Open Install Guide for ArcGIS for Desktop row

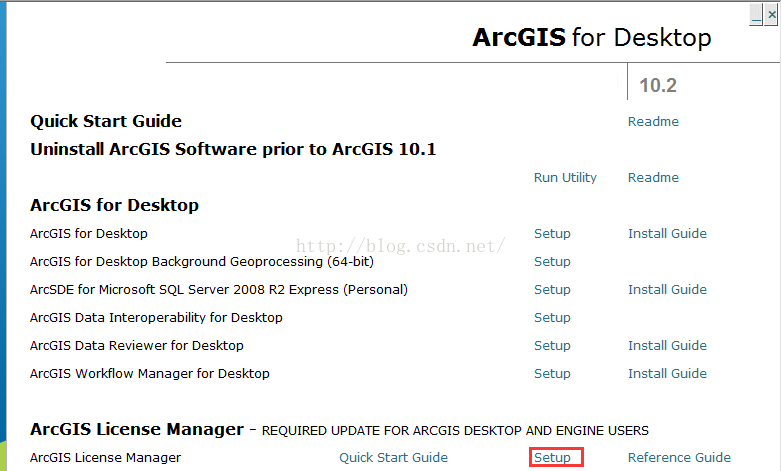[x=667, y=234]
